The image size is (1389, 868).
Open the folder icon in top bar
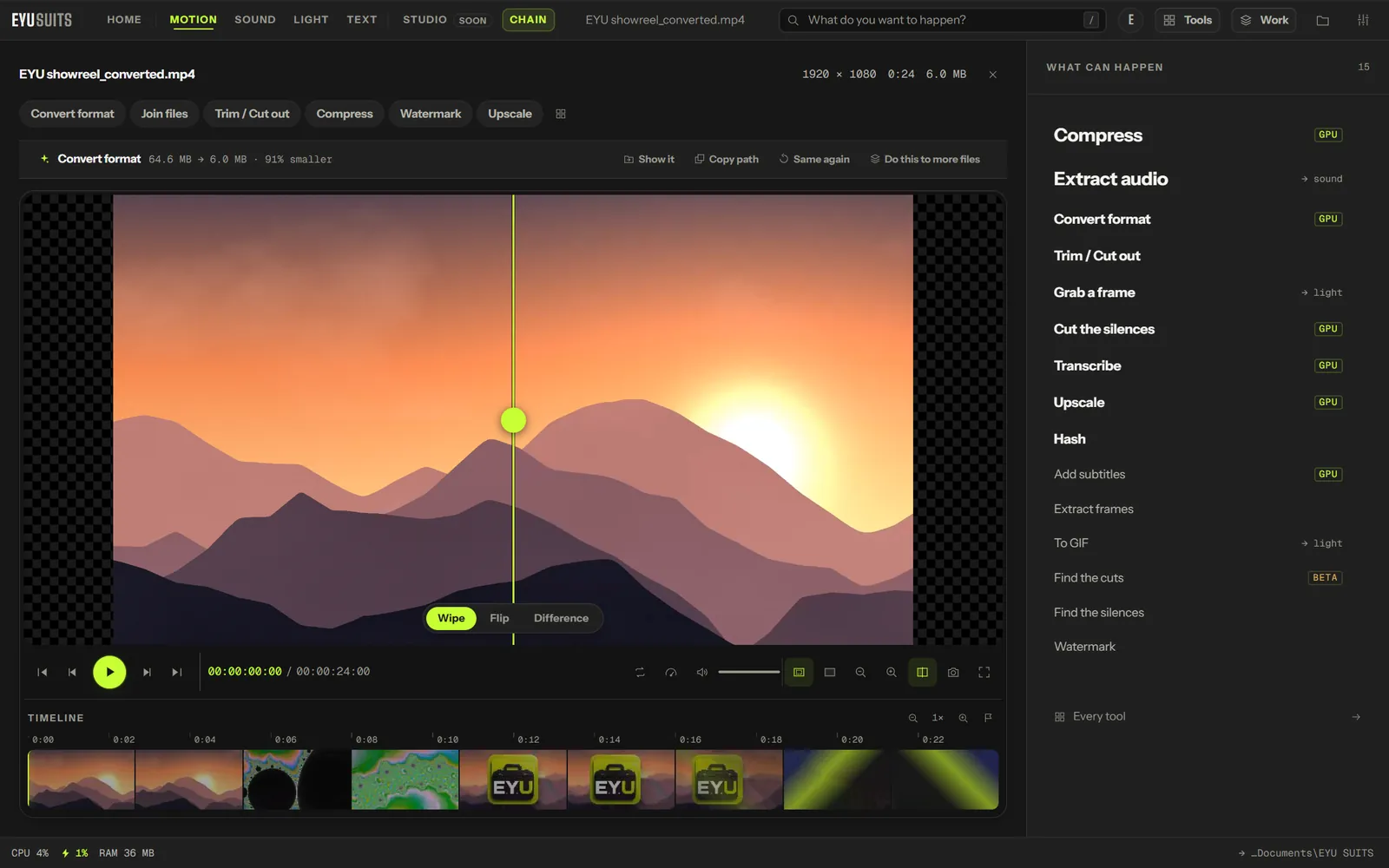(1323, 20)
